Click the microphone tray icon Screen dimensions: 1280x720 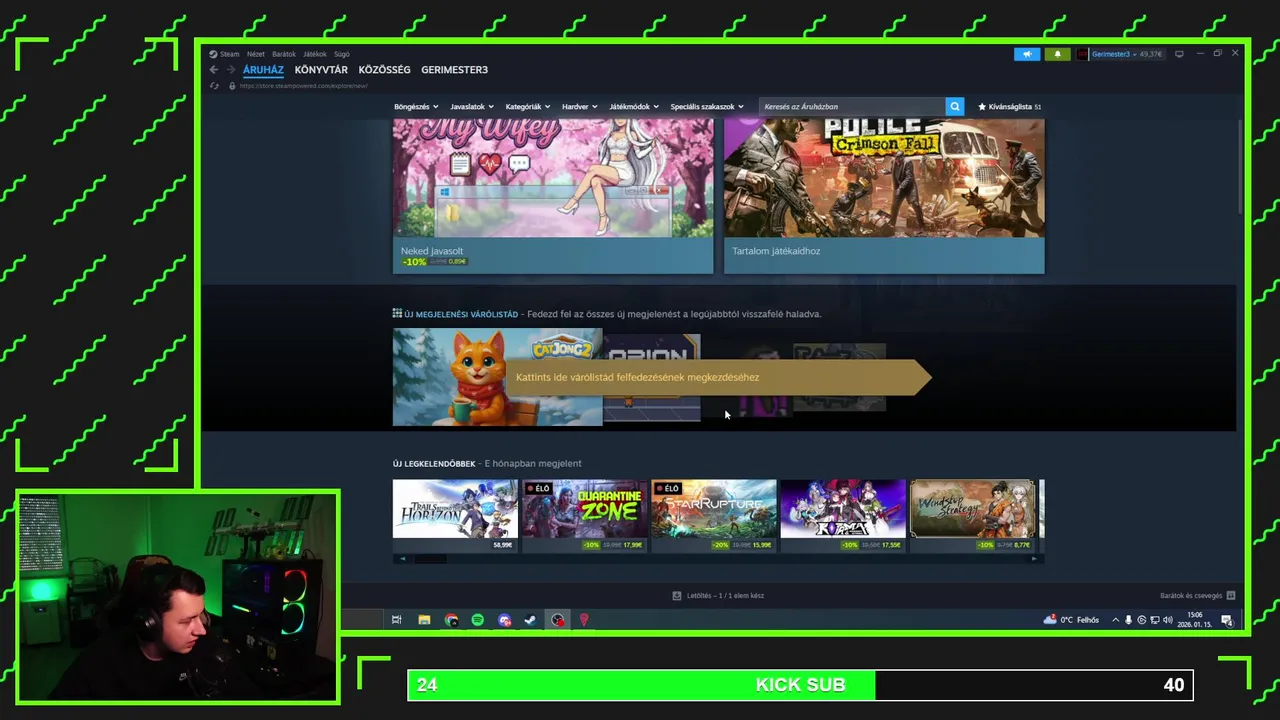(1129, 620)
